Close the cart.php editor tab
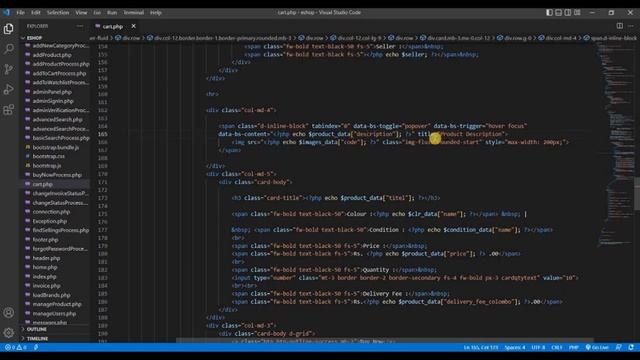 click(x=133, y=26)
